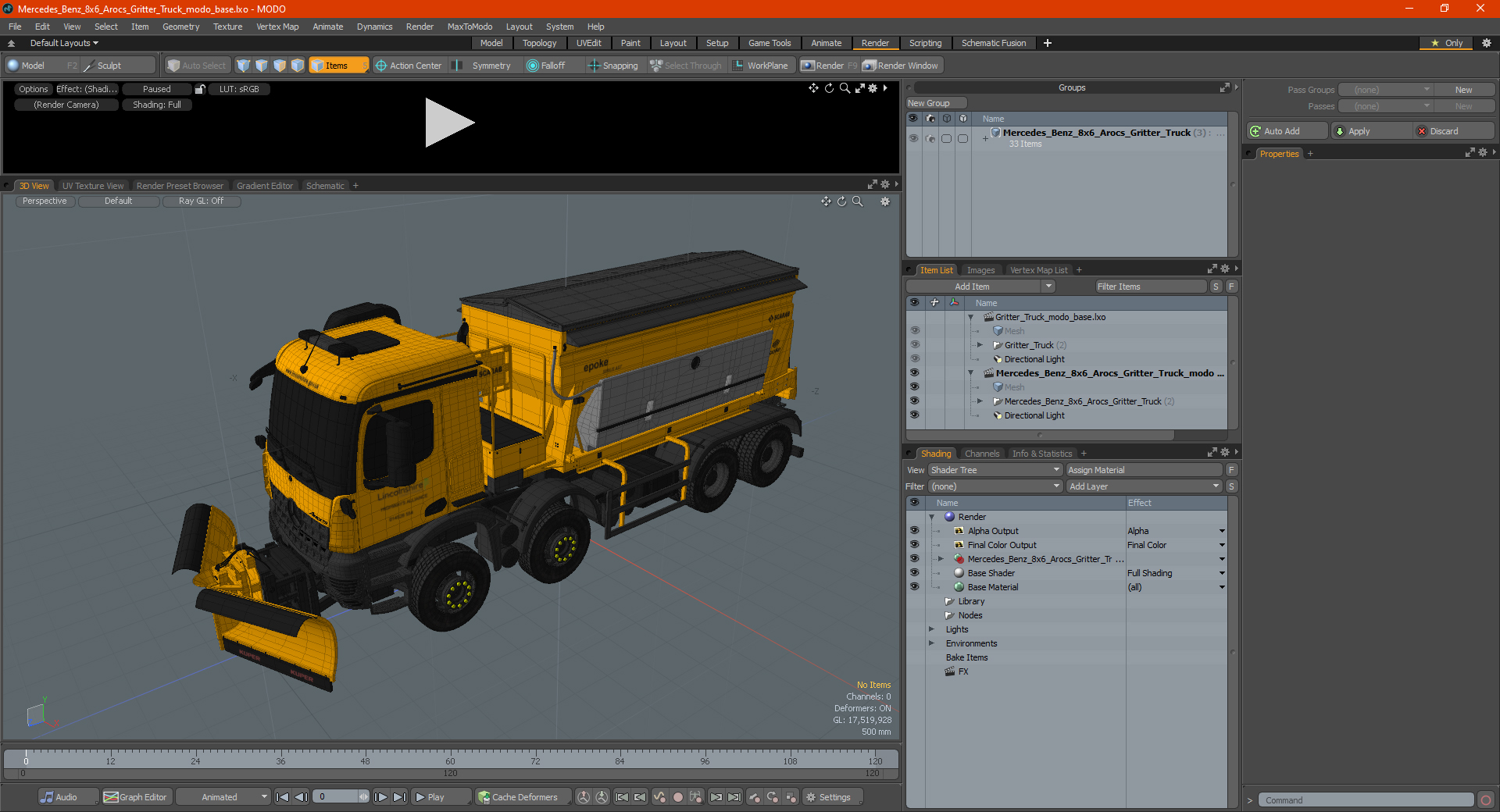Screen dimensions: 1500x812
Task: Toggle visibility of Final Color Output
Action: pyautogui.click(x=914, y=545)
